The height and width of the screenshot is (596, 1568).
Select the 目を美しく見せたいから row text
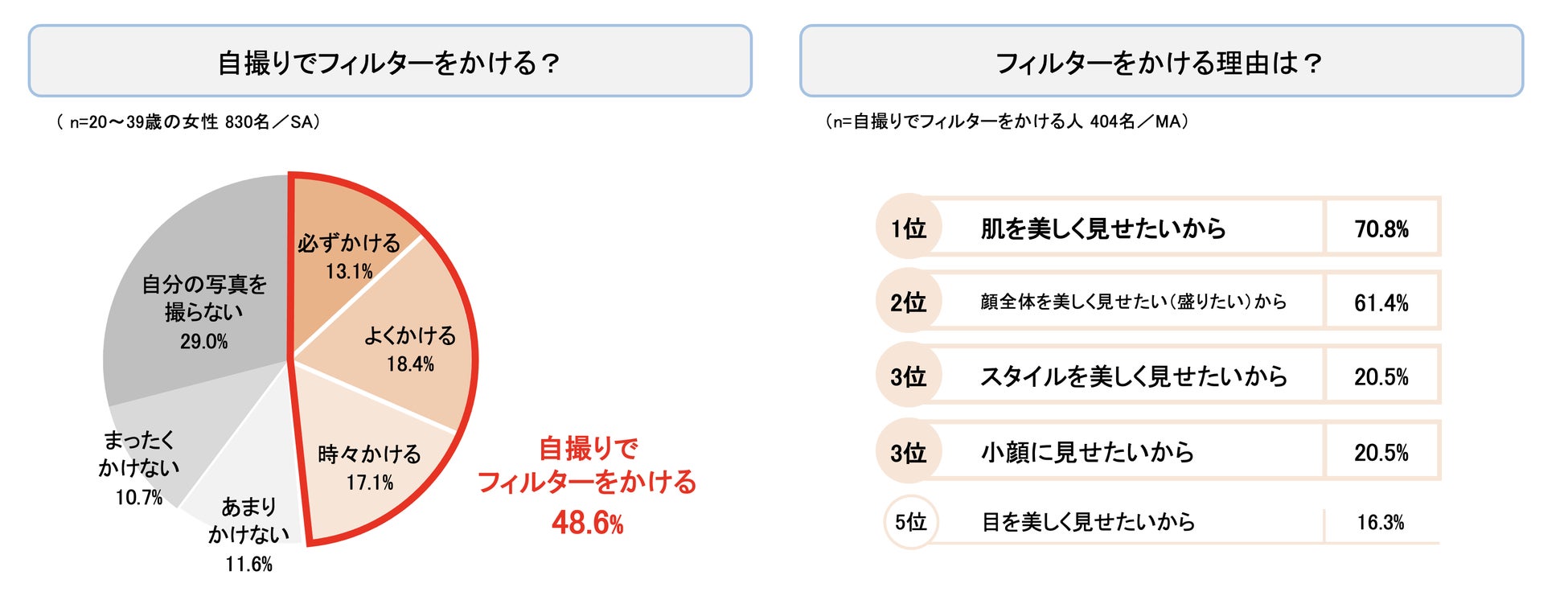[x=1088, y=522]
